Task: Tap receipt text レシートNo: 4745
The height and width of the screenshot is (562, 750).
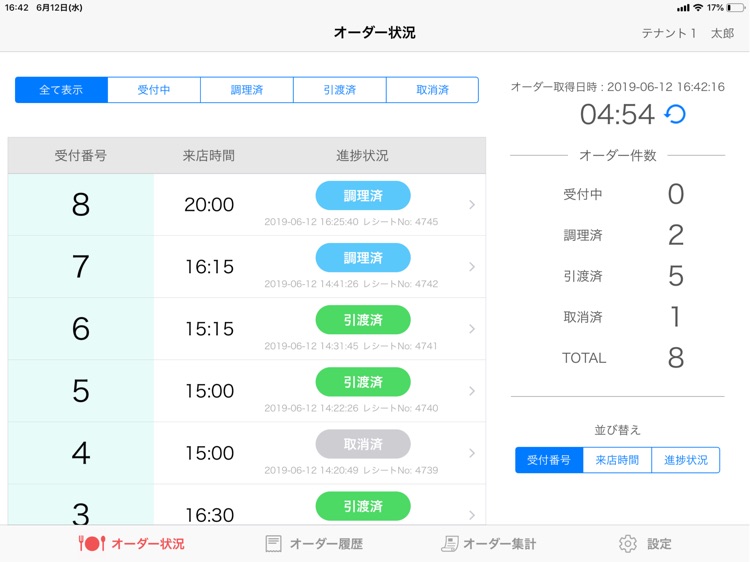Action: pos(400,222)
